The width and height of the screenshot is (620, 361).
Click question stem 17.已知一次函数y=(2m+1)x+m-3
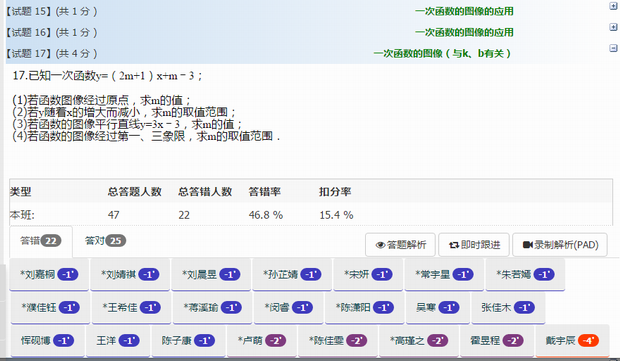(x=108, y=76)
